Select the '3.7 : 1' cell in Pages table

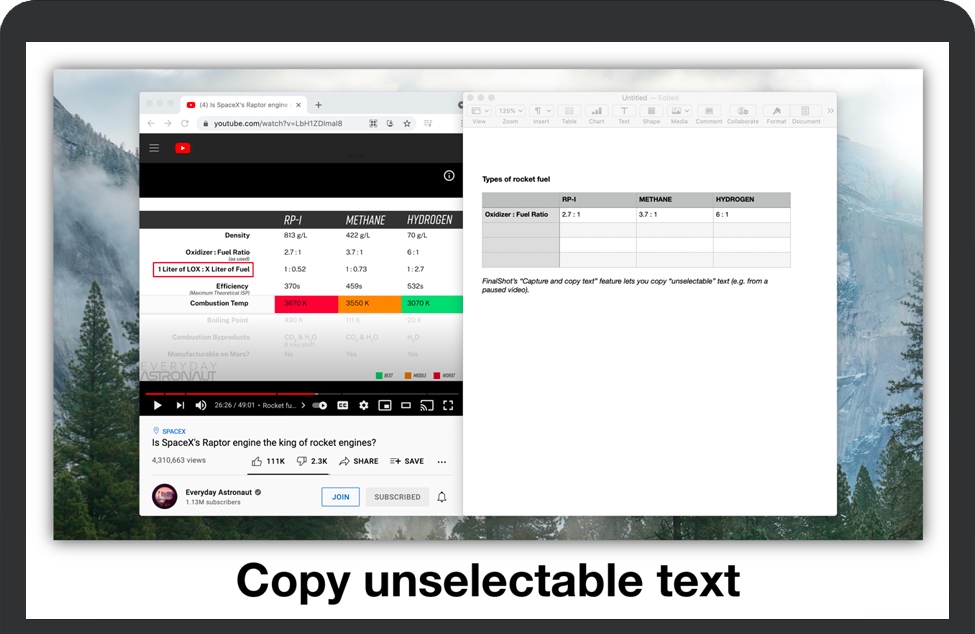point(675,214)
